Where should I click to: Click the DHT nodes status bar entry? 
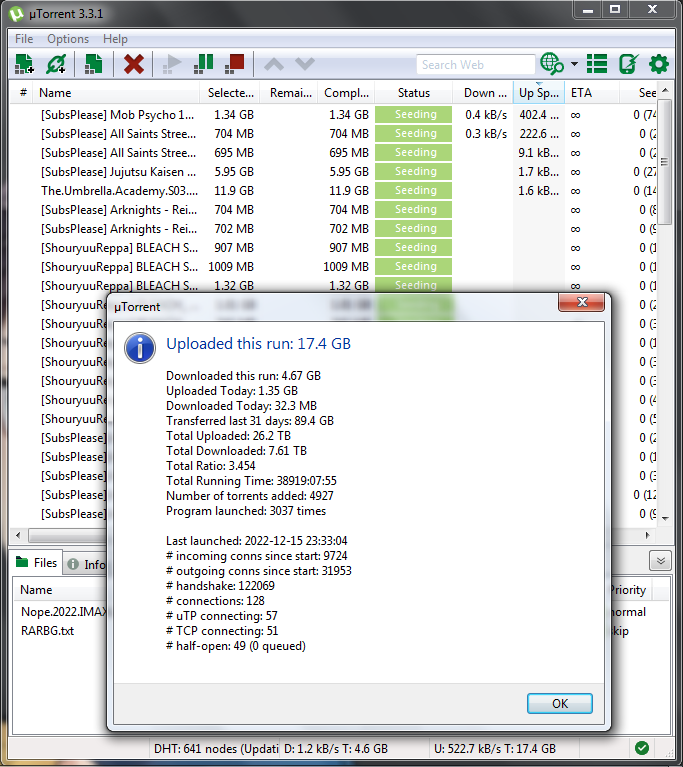coord(215,749)
